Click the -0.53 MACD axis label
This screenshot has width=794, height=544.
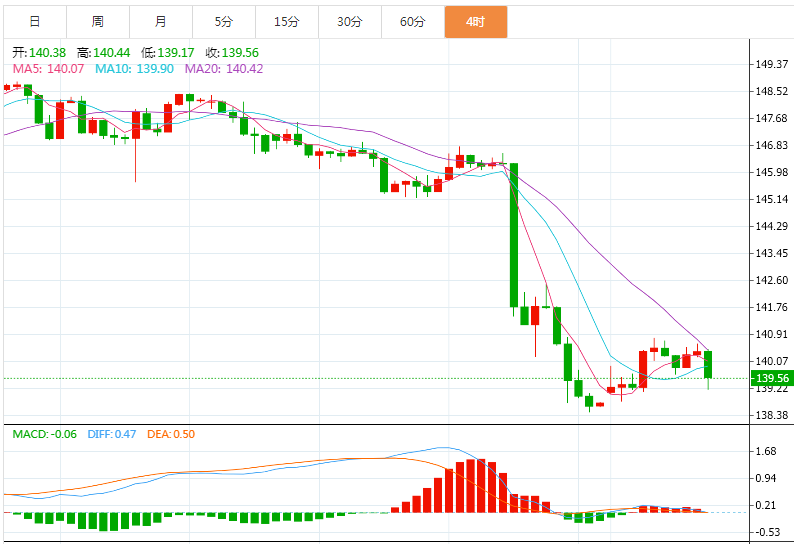(768, 532)
